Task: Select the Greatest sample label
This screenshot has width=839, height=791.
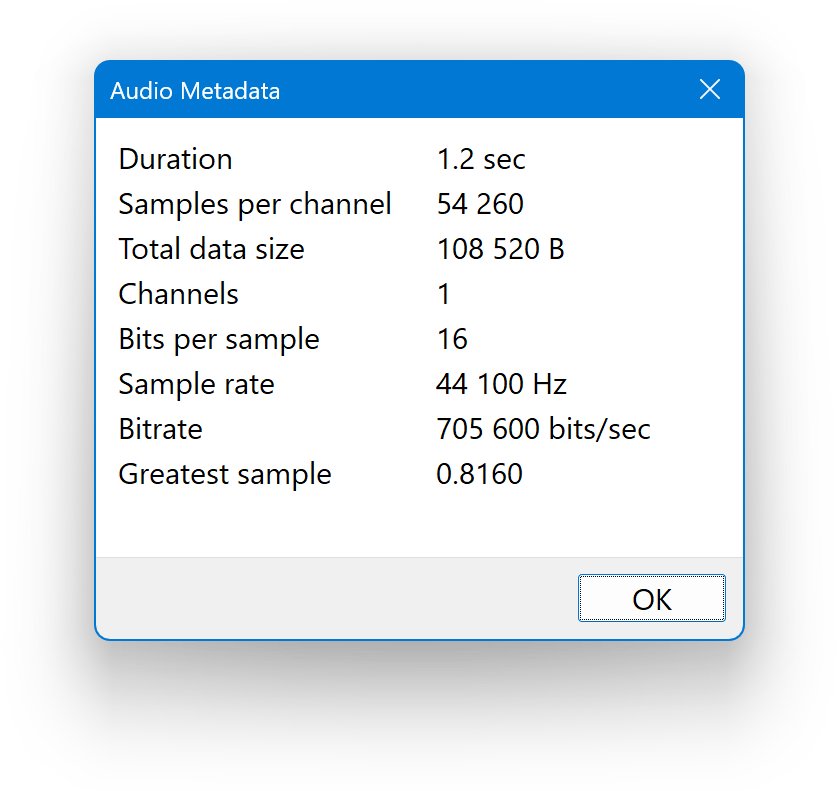Action: coord(225,474)
